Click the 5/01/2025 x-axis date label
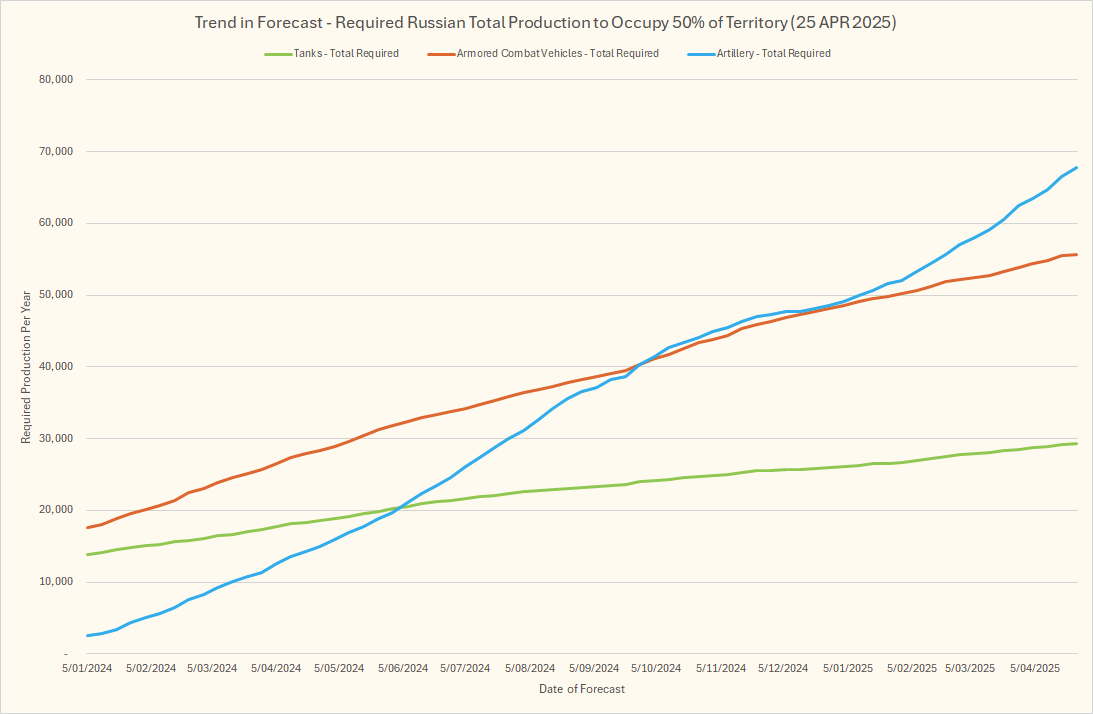This screenshot has width=1093, height=714. click(x=847, y=667)
